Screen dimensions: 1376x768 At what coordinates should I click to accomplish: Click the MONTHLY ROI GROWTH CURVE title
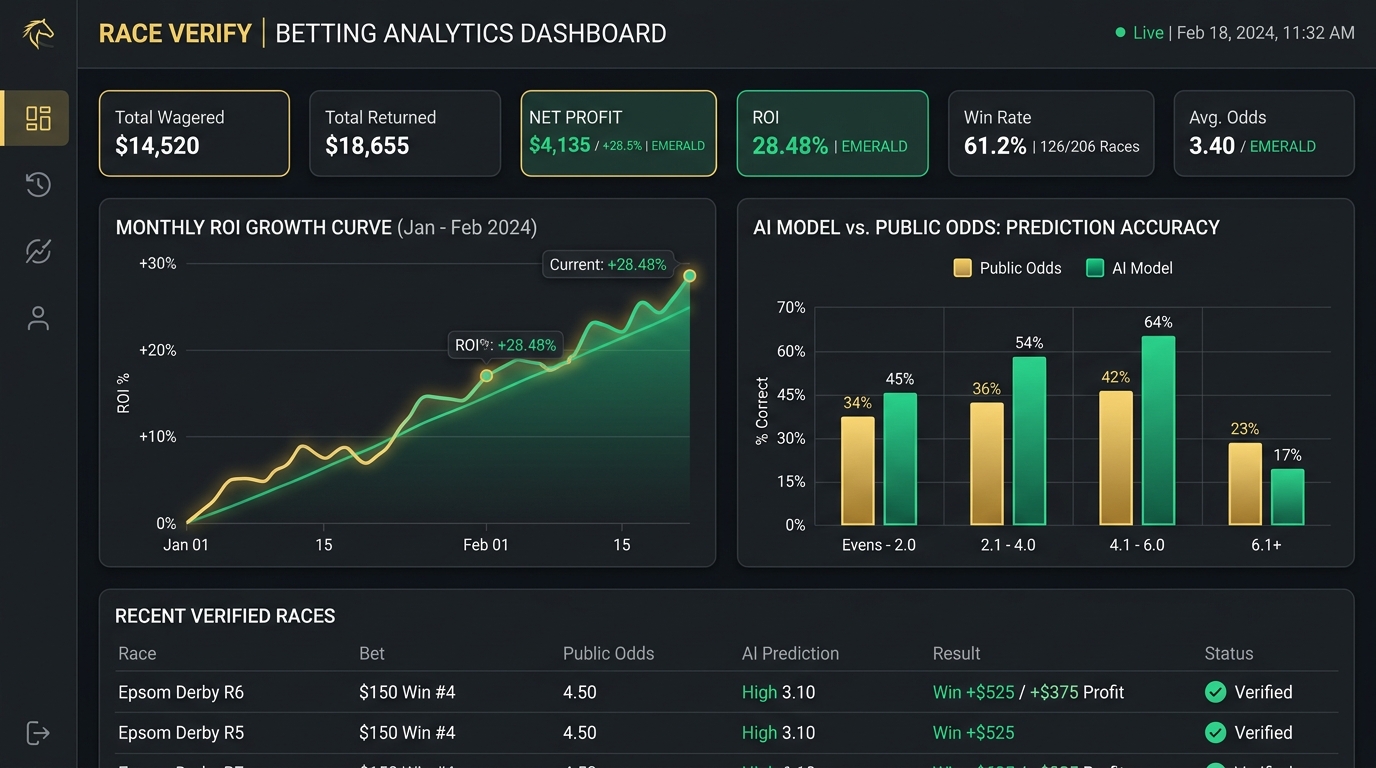pyautogui.click(x=254, y=227)
